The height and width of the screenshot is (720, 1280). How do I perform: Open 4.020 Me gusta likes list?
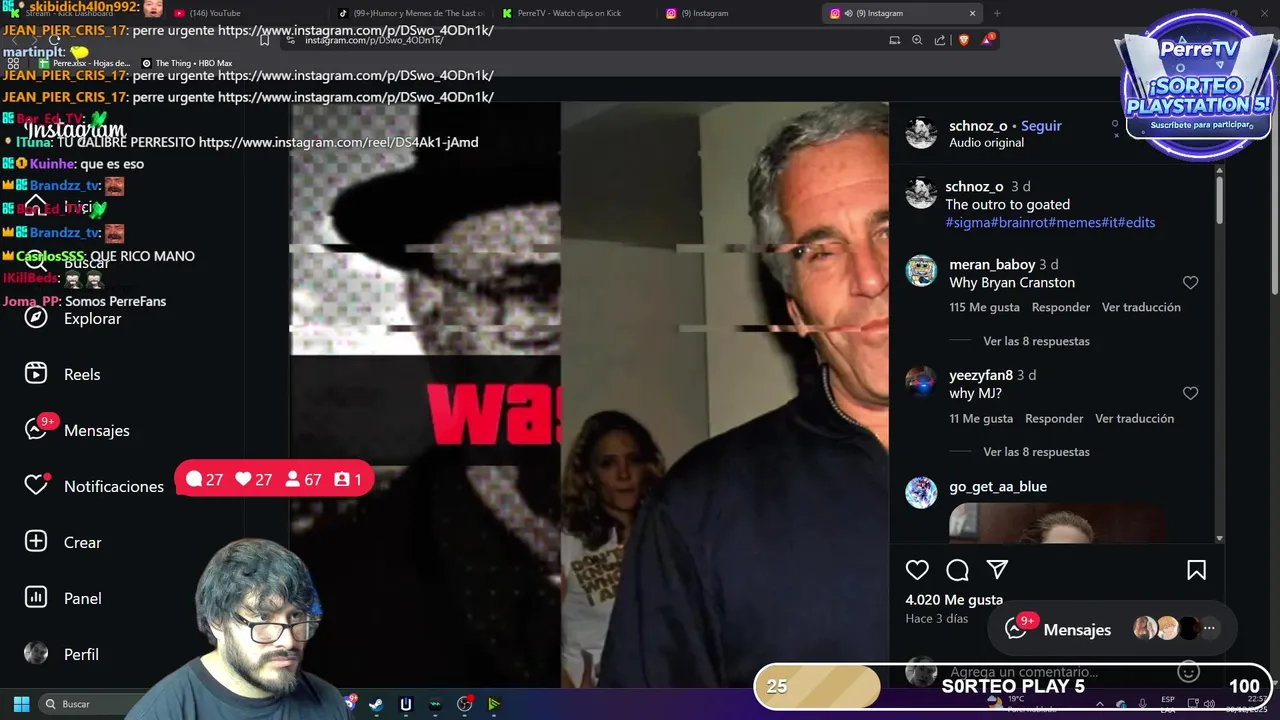click(954, 600)
